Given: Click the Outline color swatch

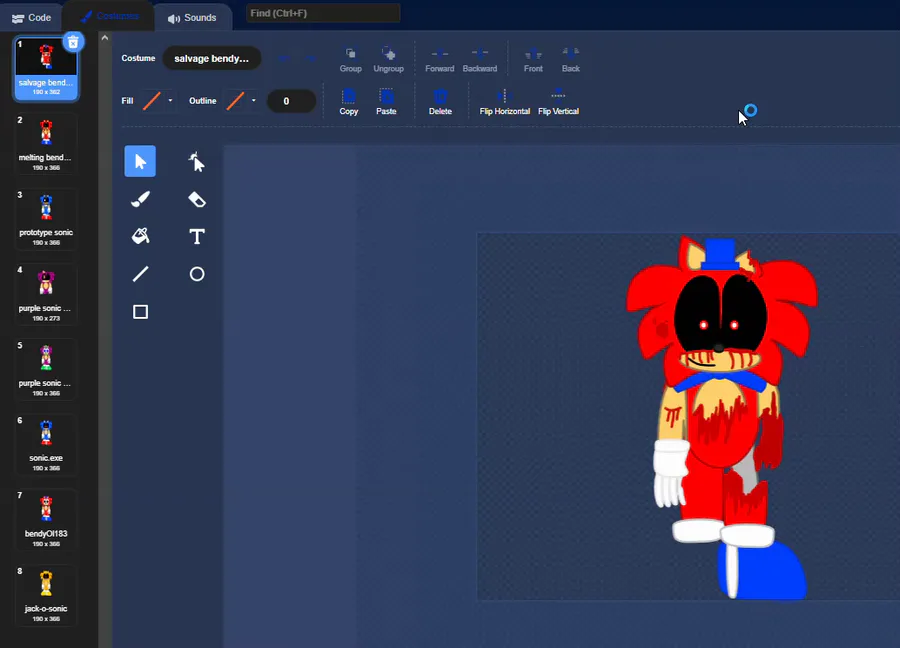Looking at the screenshot, I should 235,100.
